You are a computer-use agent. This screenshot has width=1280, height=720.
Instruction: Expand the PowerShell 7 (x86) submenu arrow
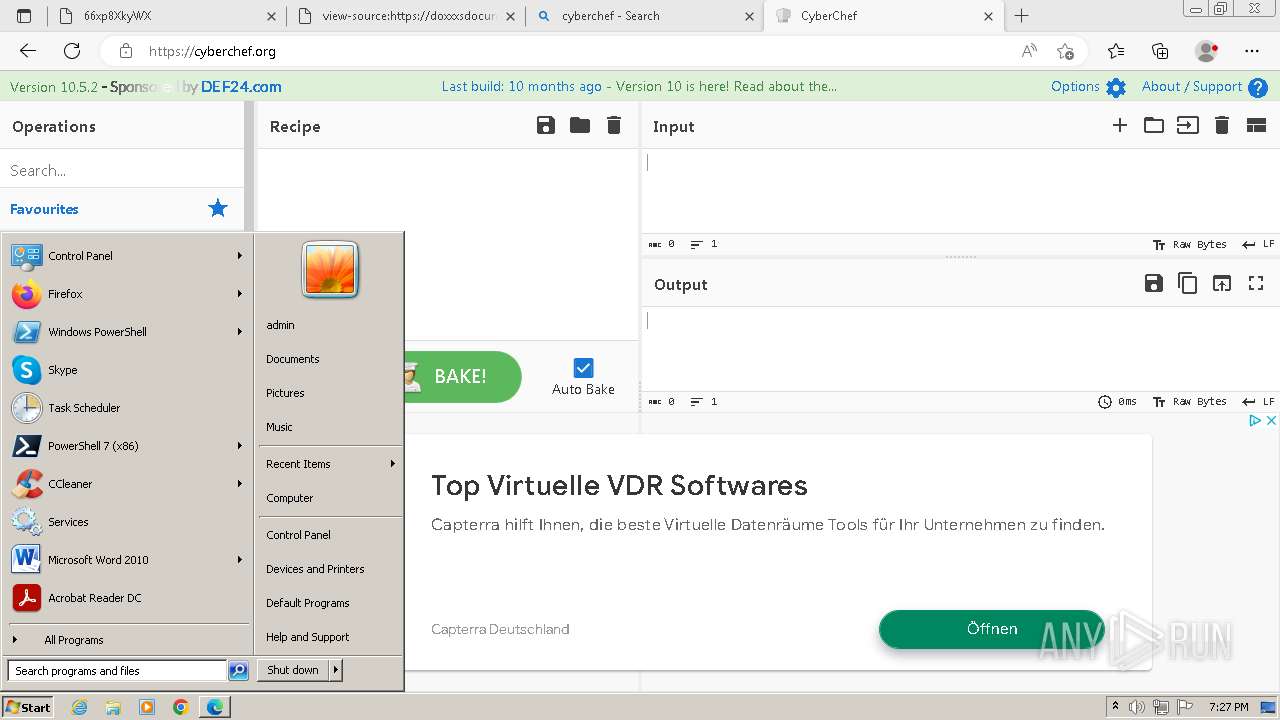(x=240, y=446)
